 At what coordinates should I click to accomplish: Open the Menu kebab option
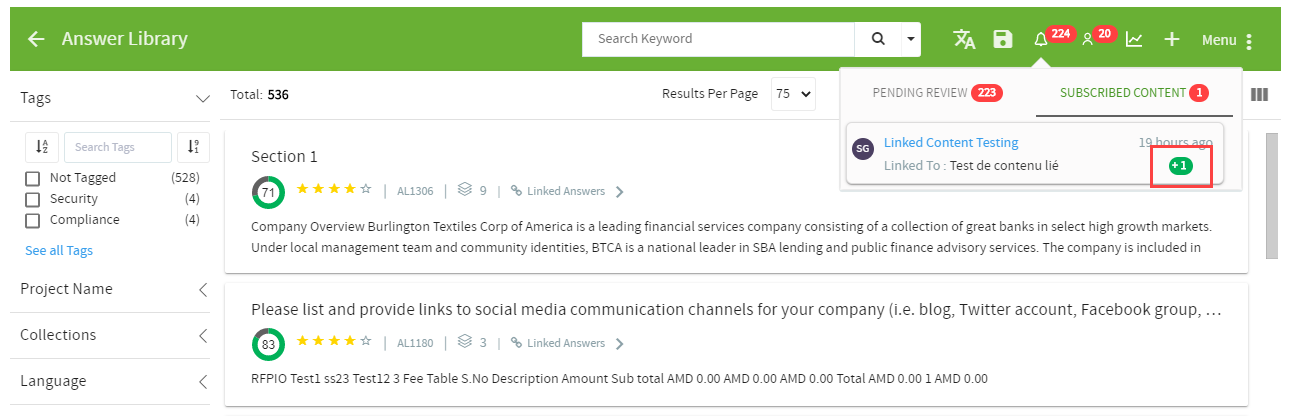[x=1249, y=41]
